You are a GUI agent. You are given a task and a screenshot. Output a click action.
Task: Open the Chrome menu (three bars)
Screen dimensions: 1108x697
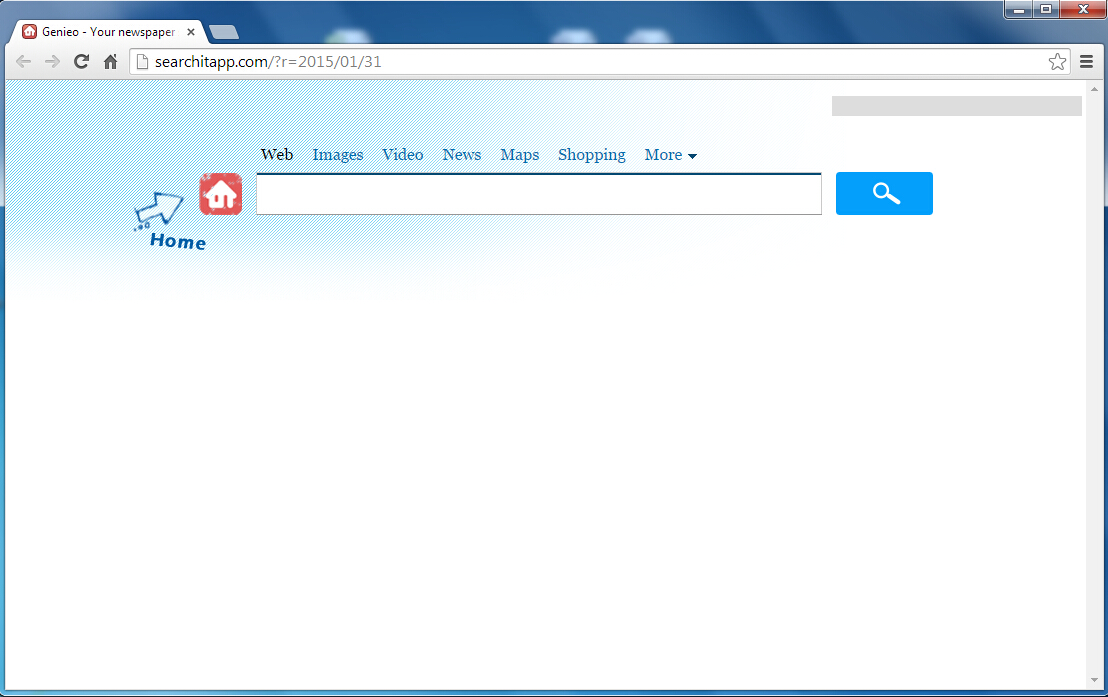click(x=1087, y=62)
